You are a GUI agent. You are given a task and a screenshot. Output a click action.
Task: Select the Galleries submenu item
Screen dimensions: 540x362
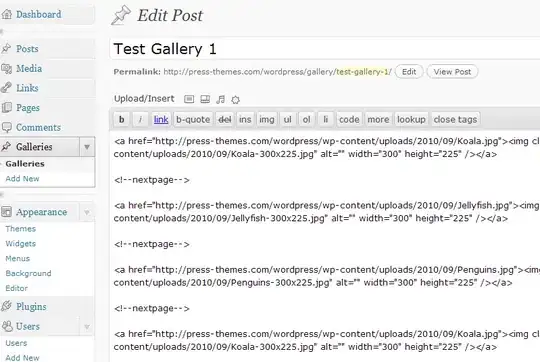point(25,164)
